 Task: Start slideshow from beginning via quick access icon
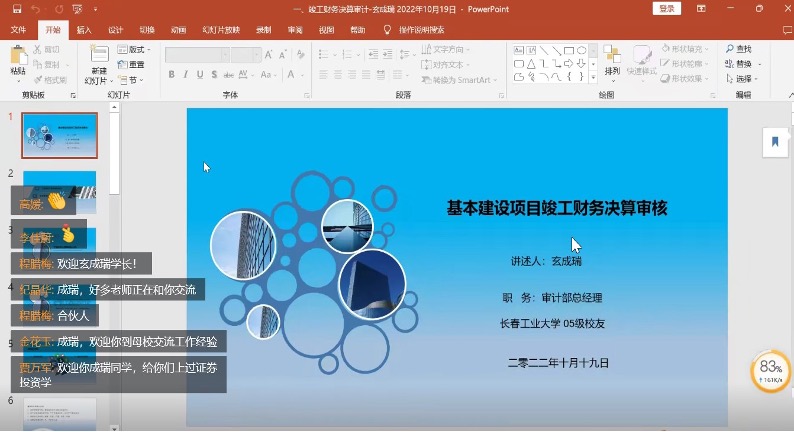point(77,9)
